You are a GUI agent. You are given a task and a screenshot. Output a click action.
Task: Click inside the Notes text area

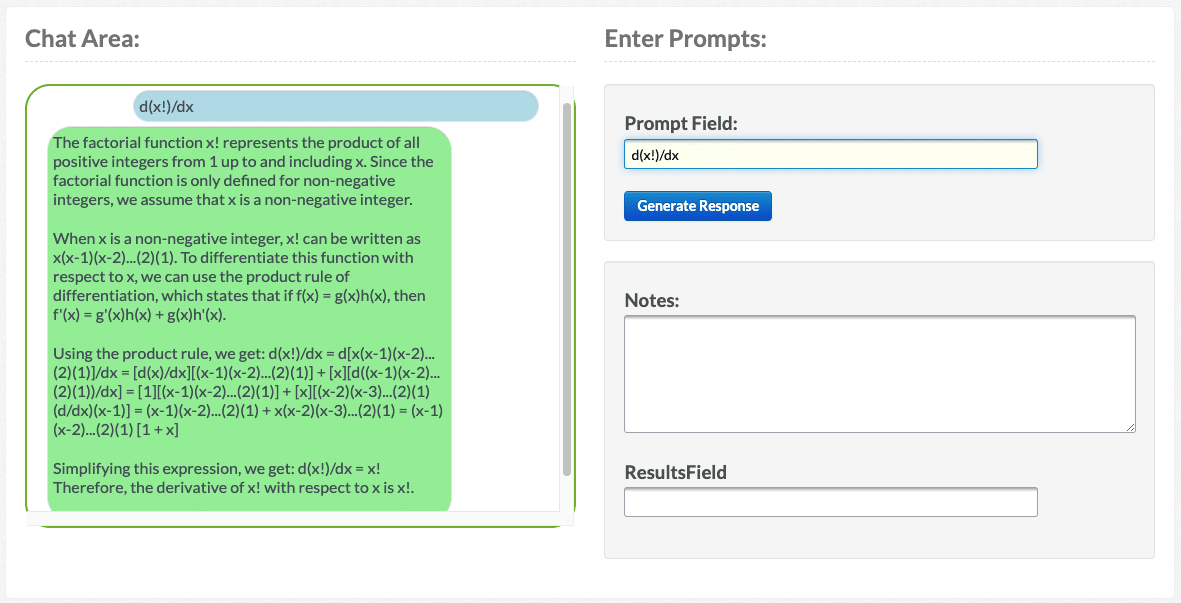879,374
